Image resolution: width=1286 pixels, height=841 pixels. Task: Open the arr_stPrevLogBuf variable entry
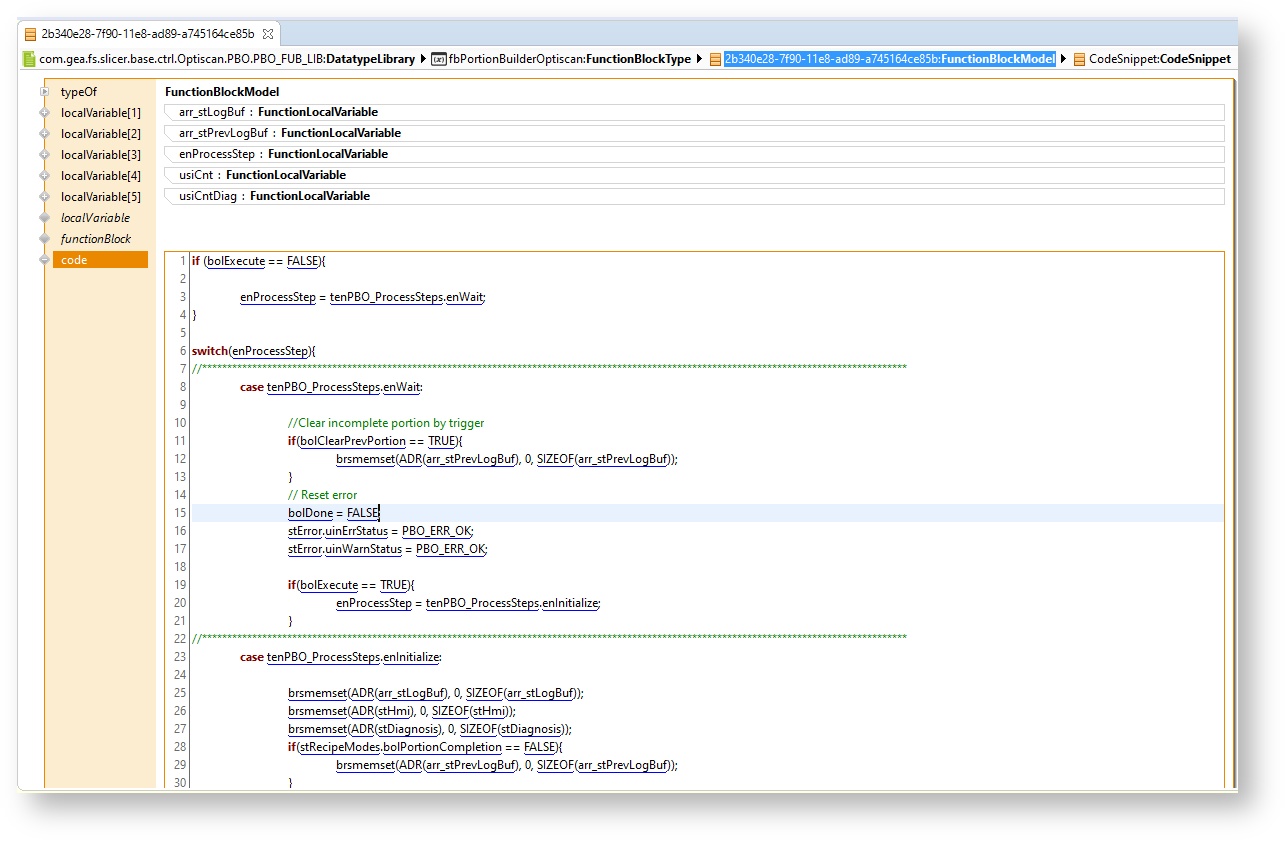pyautogui.click(x=290, y=133)
